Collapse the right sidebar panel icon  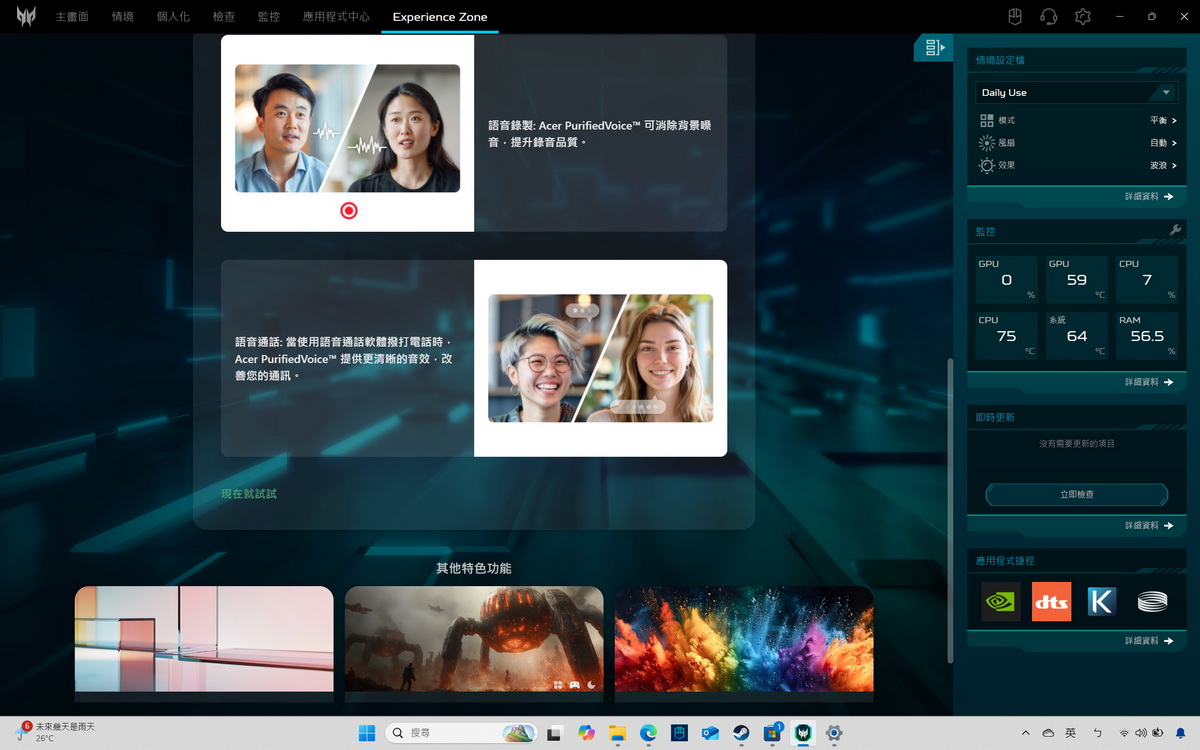(x=933, y=48)
